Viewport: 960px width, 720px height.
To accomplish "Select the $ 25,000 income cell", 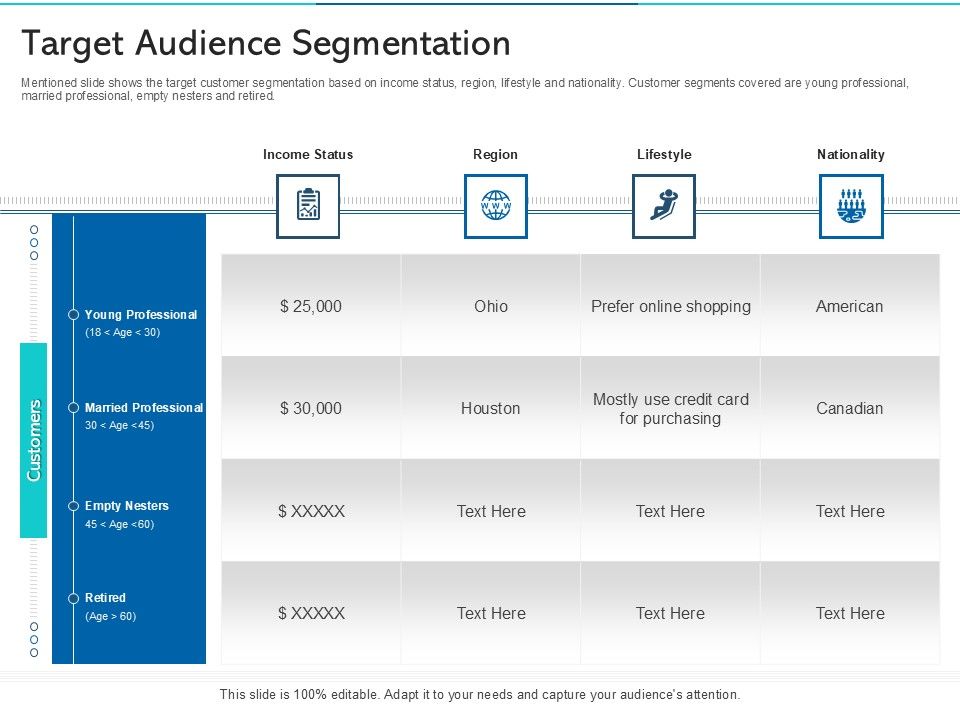I will tap(311, 306).
